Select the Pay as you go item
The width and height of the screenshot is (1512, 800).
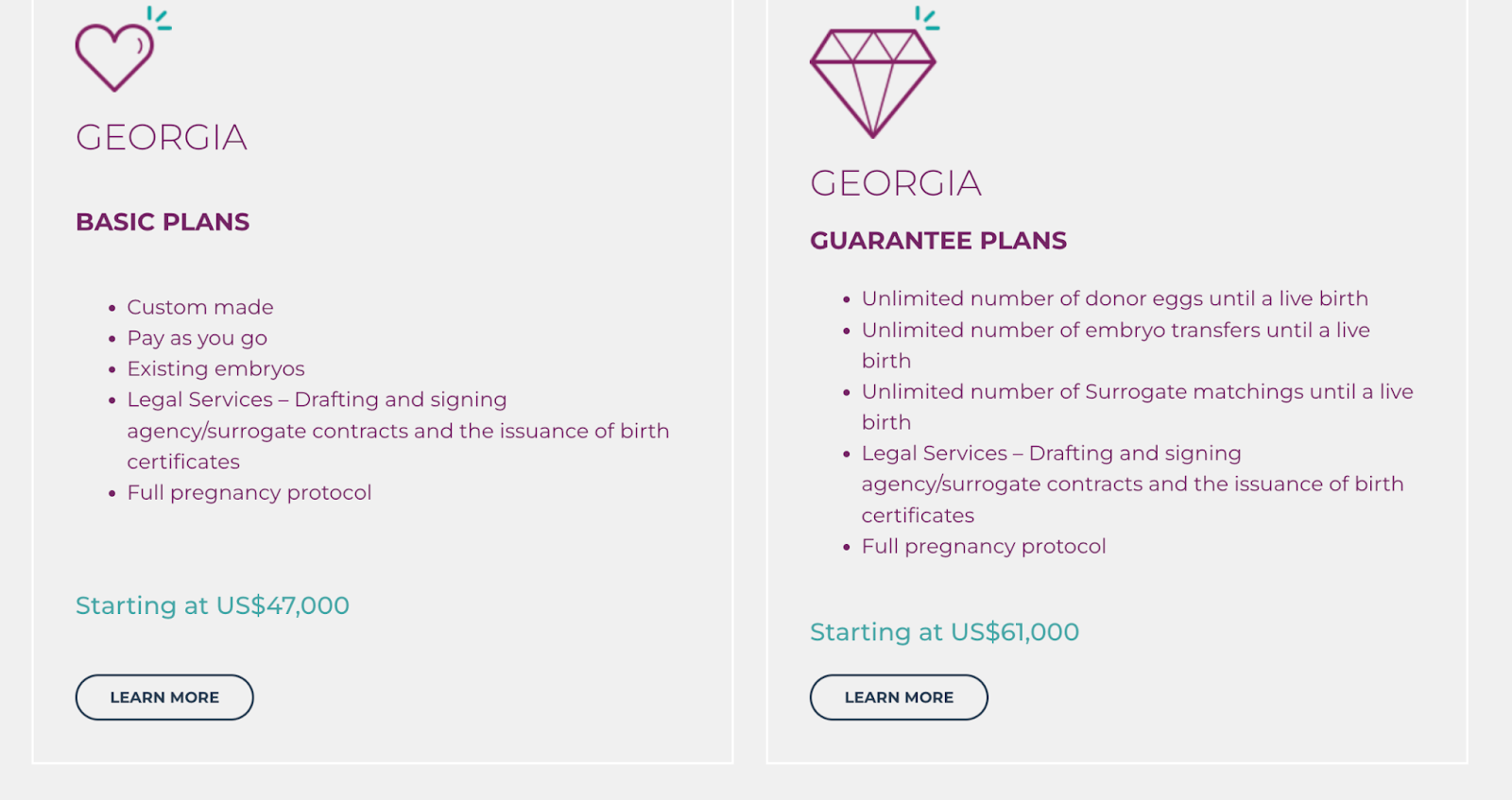[x=198, y=338]
